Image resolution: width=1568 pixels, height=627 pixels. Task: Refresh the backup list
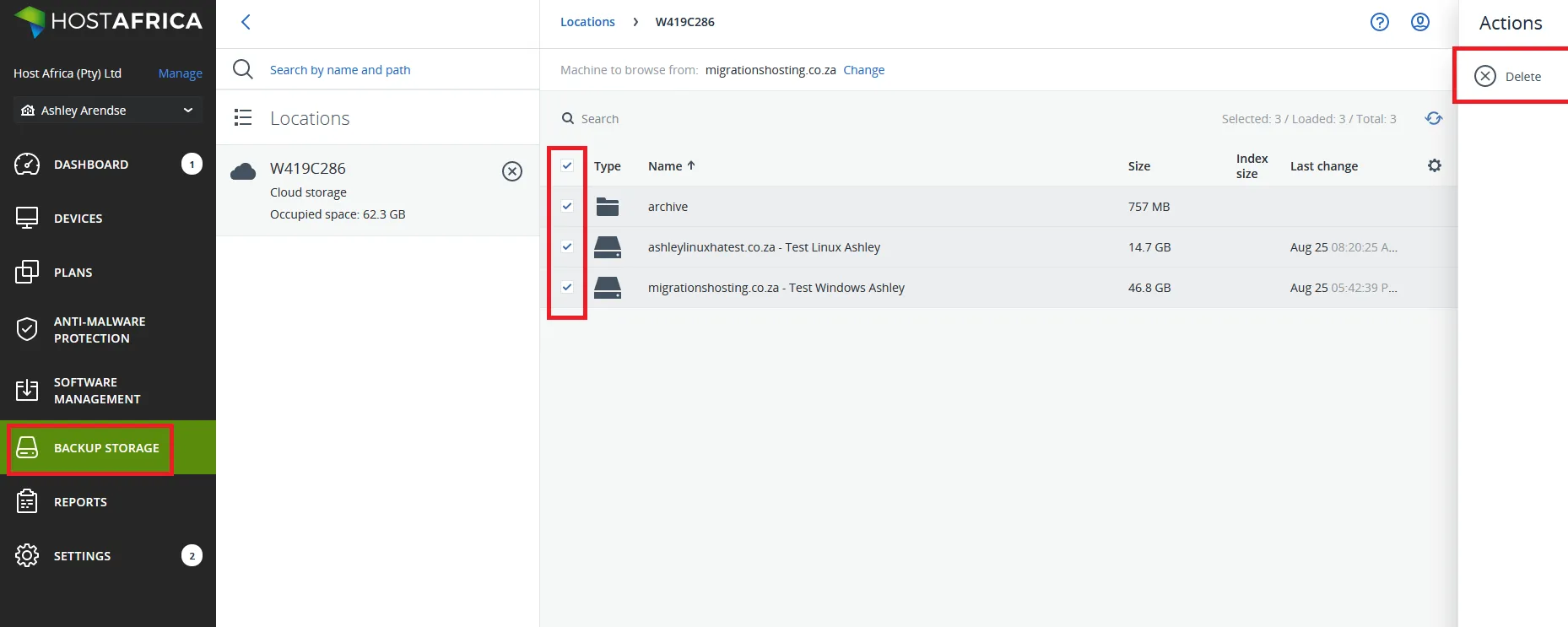coord(1434,118)
